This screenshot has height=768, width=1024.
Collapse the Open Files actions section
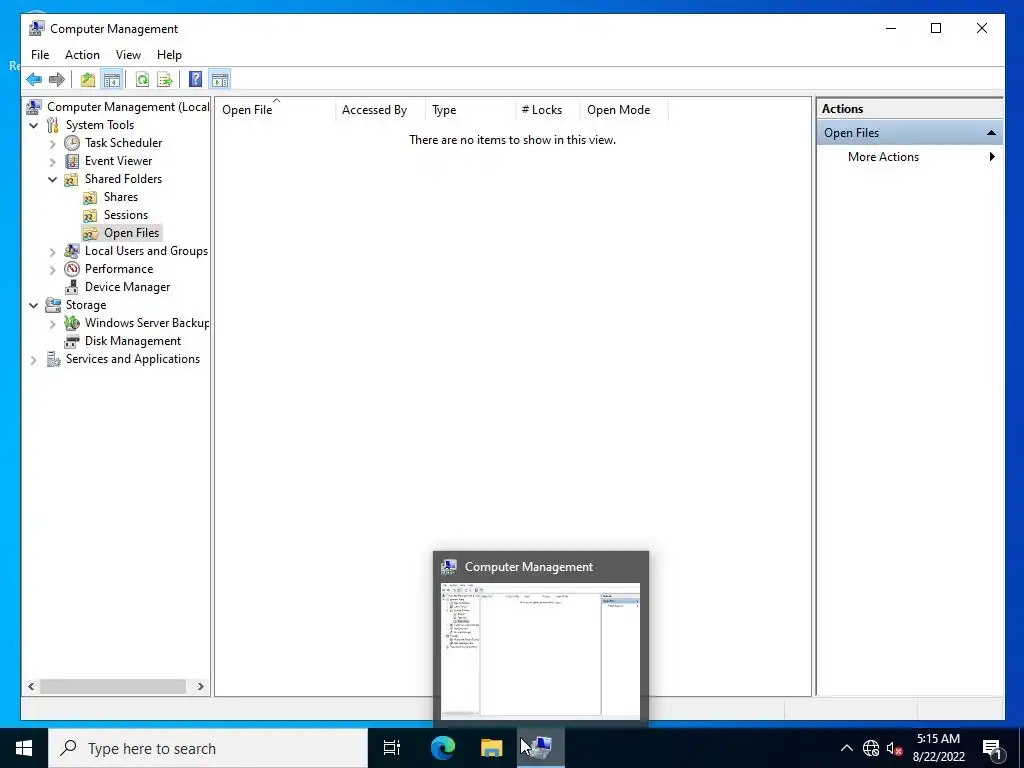pos(991,133)
